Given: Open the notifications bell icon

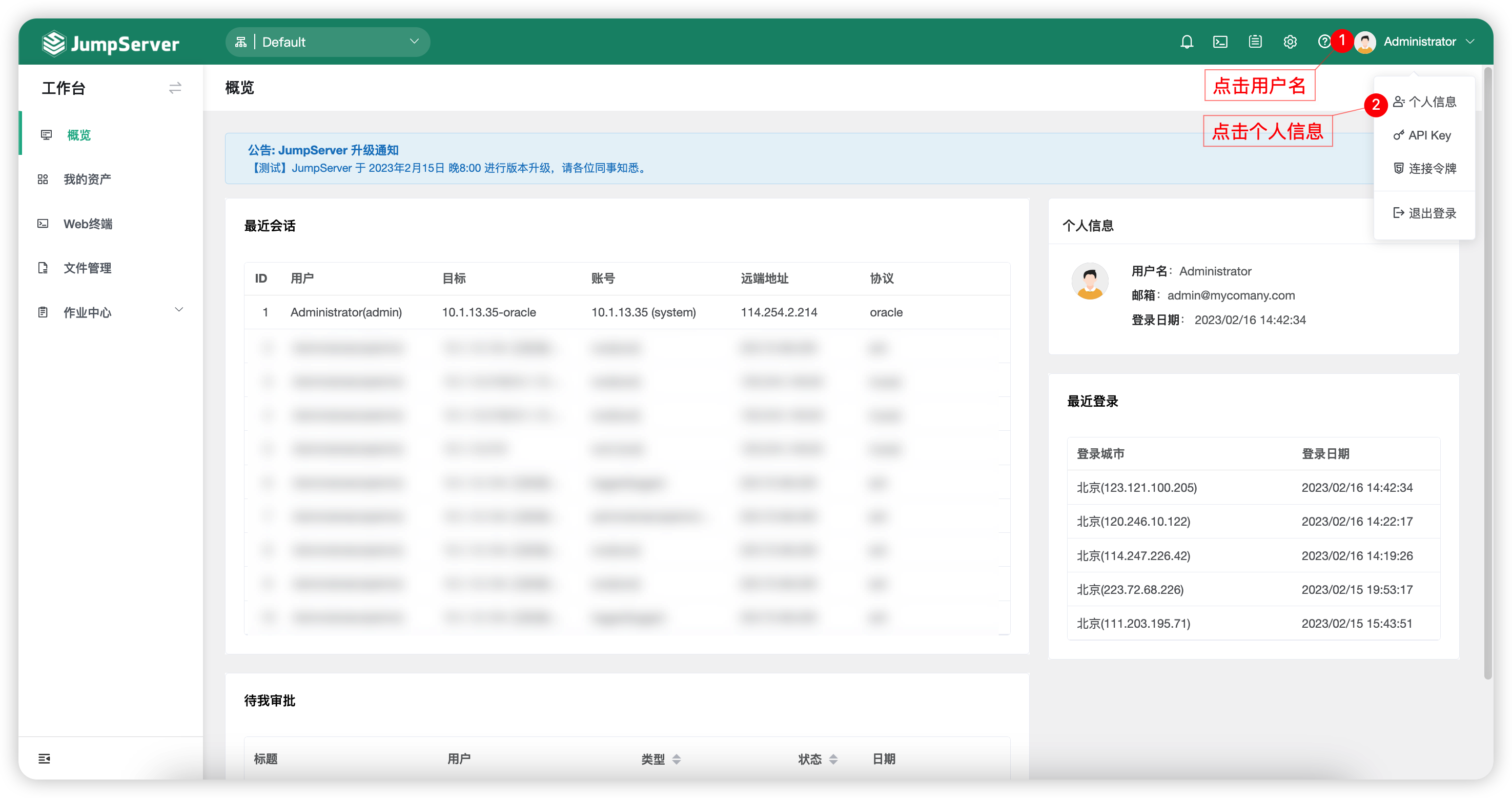Looking at the screenshot, I should [1186, 42].
